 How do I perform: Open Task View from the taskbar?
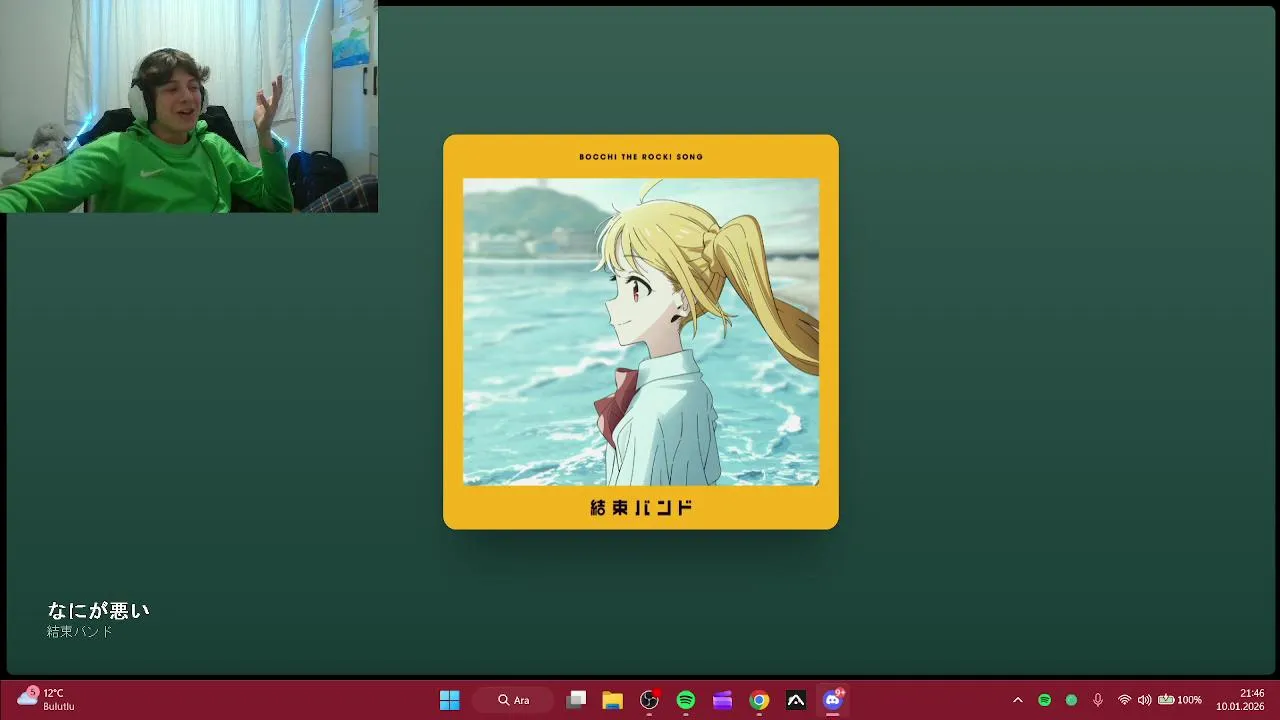576,700
